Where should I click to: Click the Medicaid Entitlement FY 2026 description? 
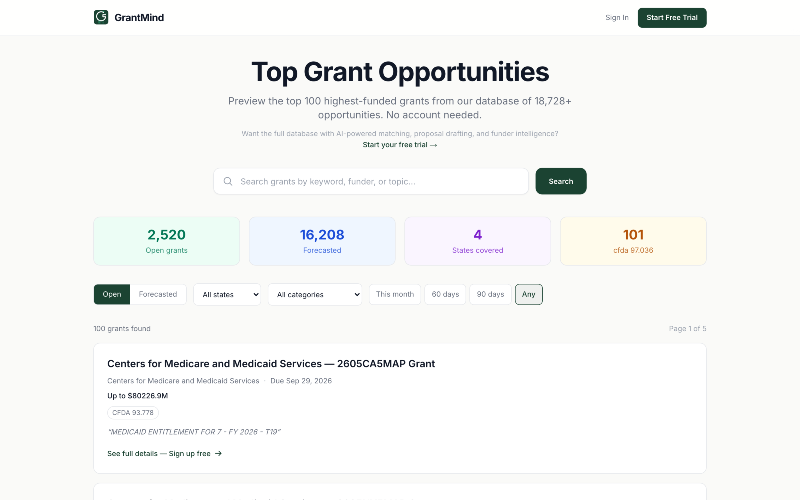point(194,432)
